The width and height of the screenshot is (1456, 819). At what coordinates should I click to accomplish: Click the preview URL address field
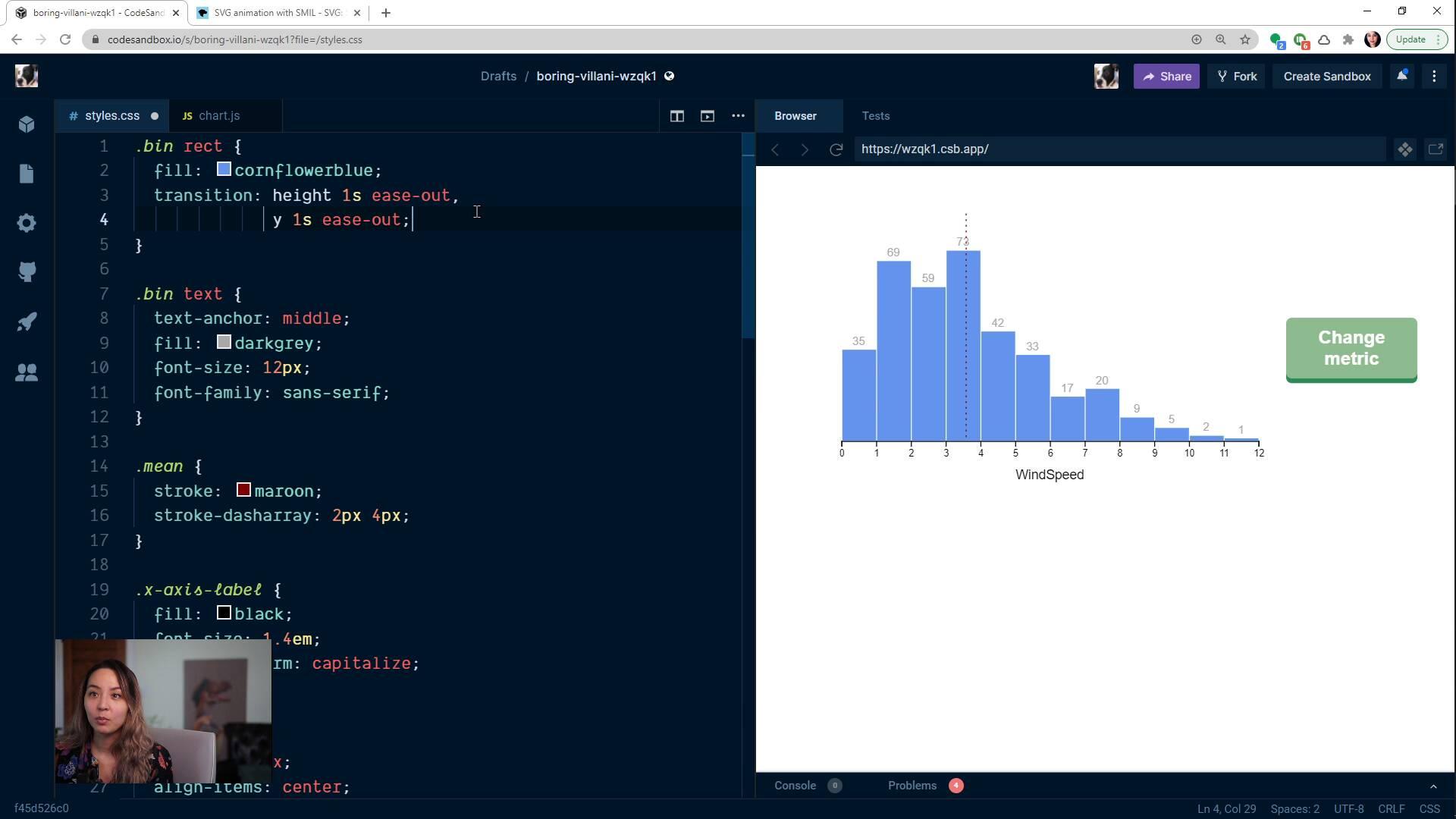tap(1119, 149)
